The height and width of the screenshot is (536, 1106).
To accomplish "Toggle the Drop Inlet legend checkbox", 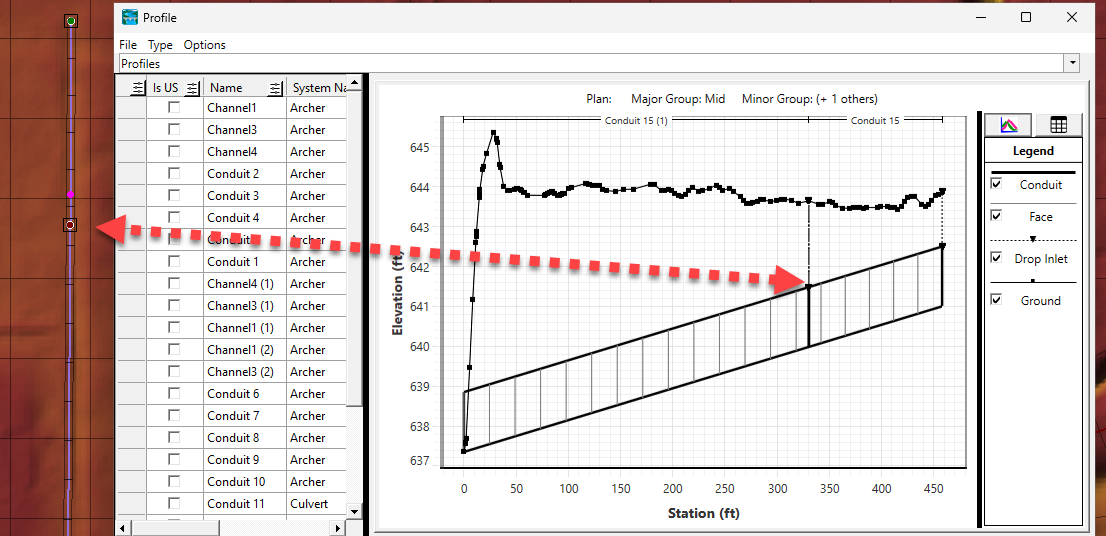I will (996, 258).
